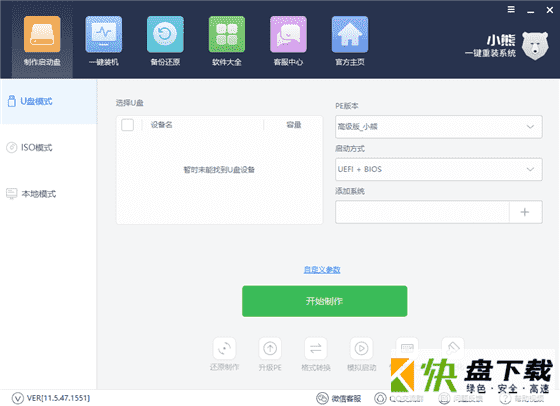This screenshot has width=560, height=406.
Task: Switch to U盘模式 tab
Action: [x=48, y=101]
